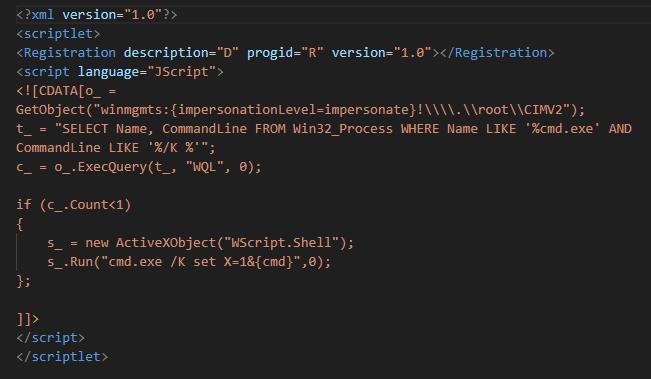
Task: Click the progid attribute value "R"
Action: (312, 53)
